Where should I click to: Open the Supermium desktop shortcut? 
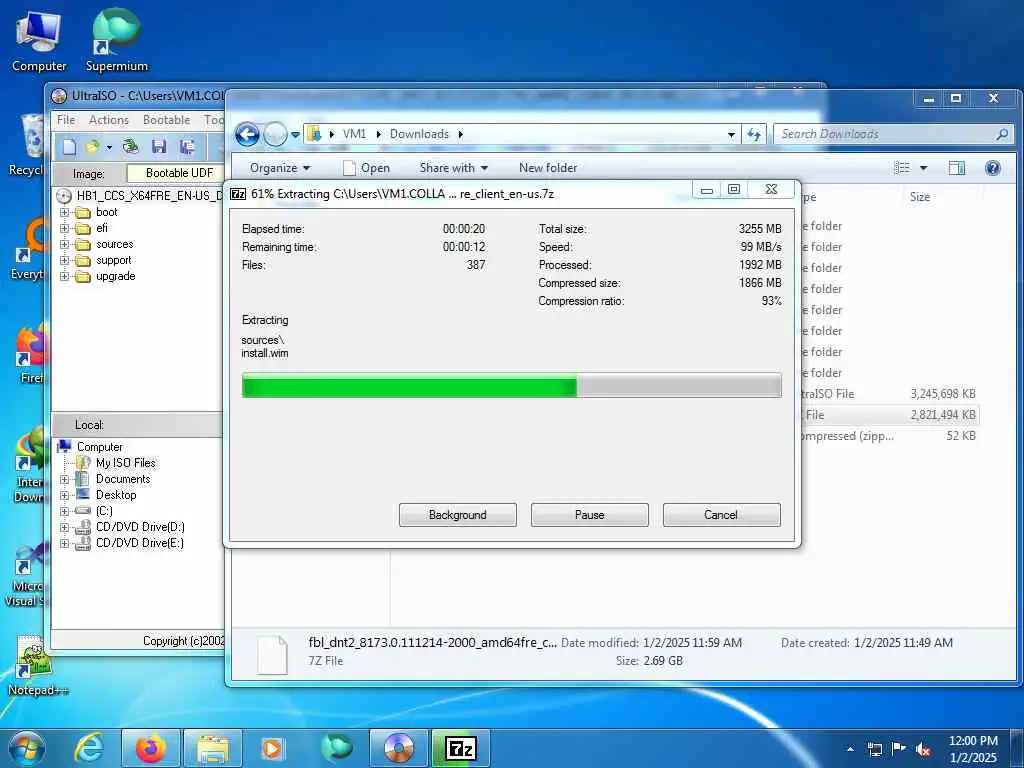116,41
